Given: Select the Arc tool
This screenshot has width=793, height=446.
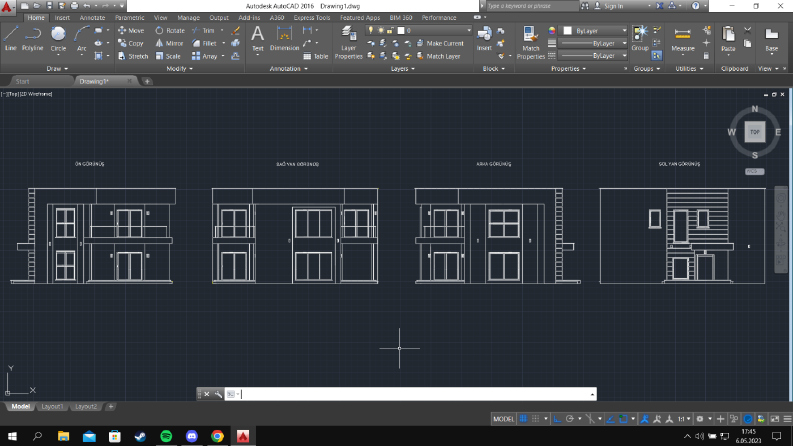Looking at the screenshot, I should tap(81, 38).
